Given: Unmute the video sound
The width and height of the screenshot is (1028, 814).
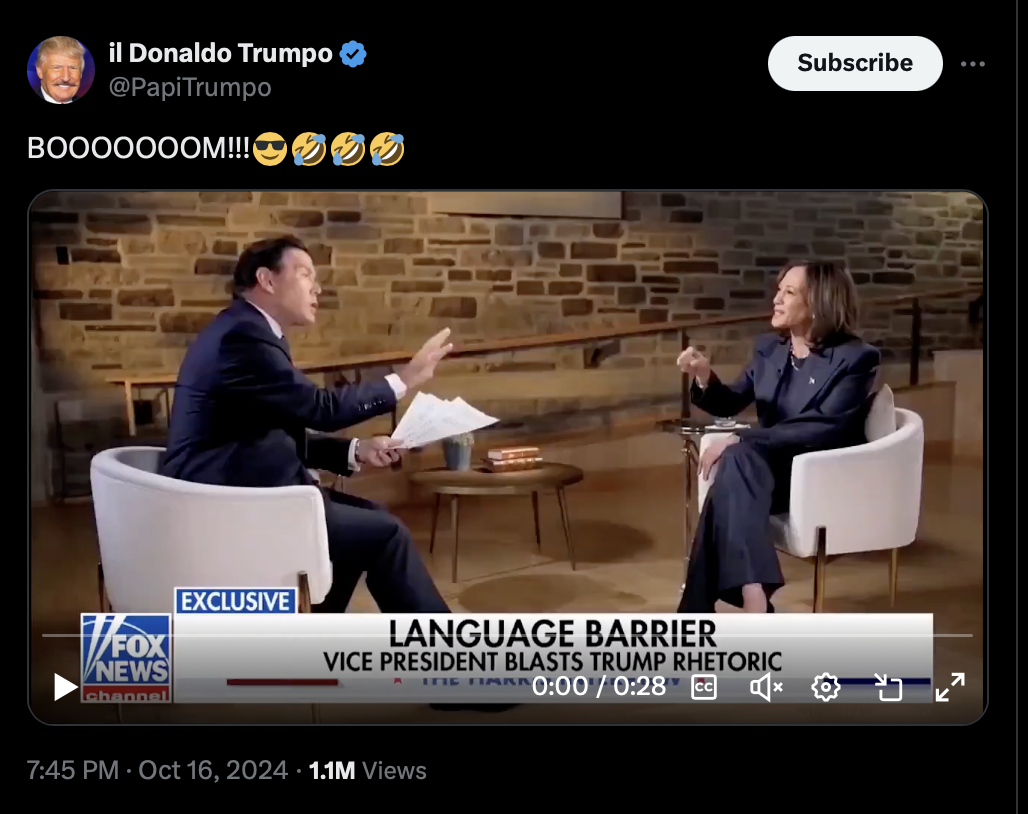Looking at the screenshot, I should point(766,687).
